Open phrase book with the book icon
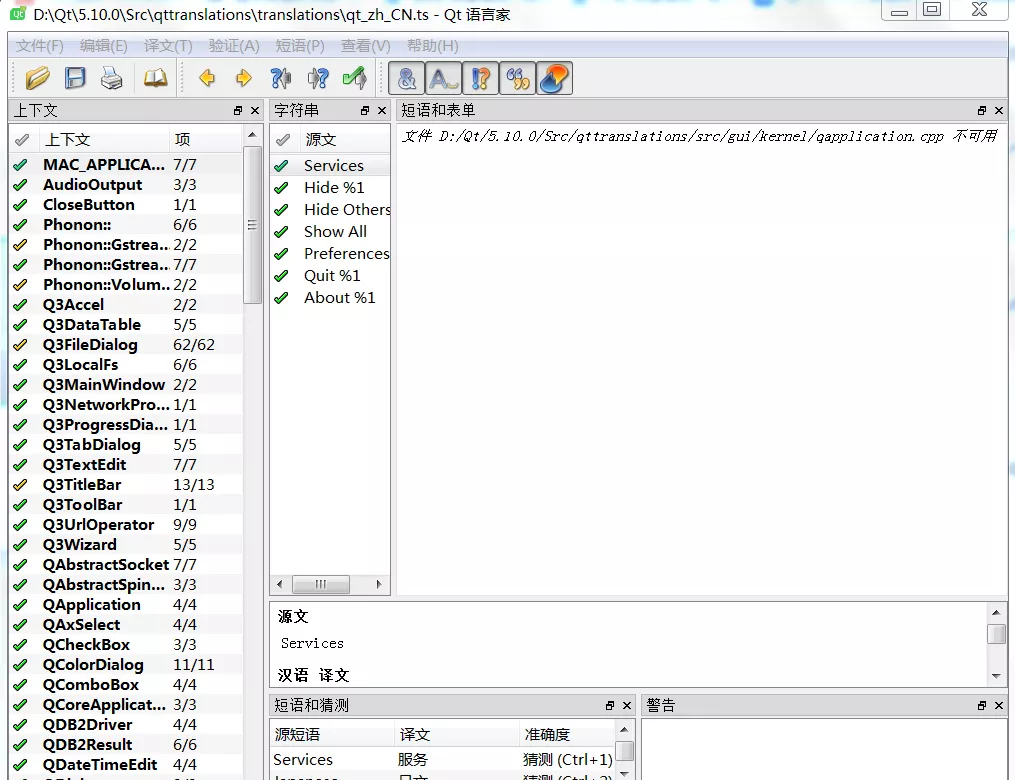This screenshot has width=1015, height=780. coord(155,78)
